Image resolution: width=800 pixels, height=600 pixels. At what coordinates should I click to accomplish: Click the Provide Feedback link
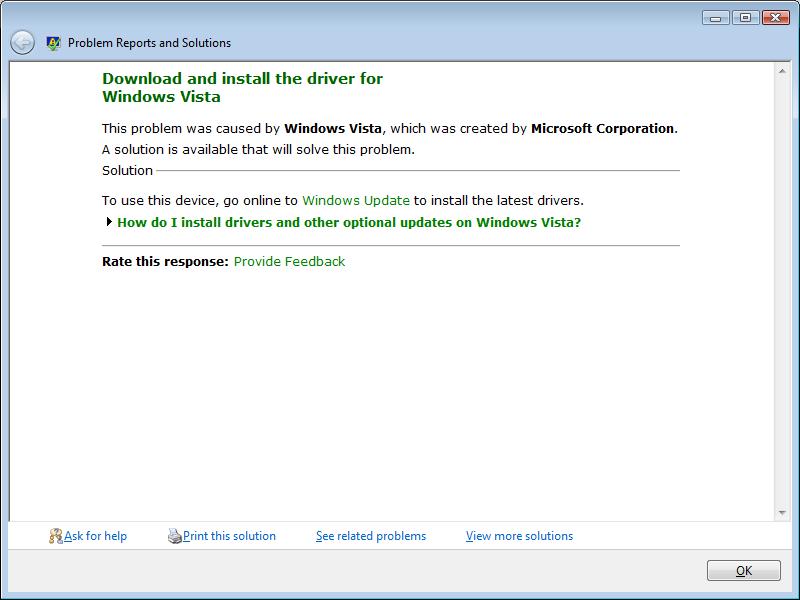click(289, 262)
